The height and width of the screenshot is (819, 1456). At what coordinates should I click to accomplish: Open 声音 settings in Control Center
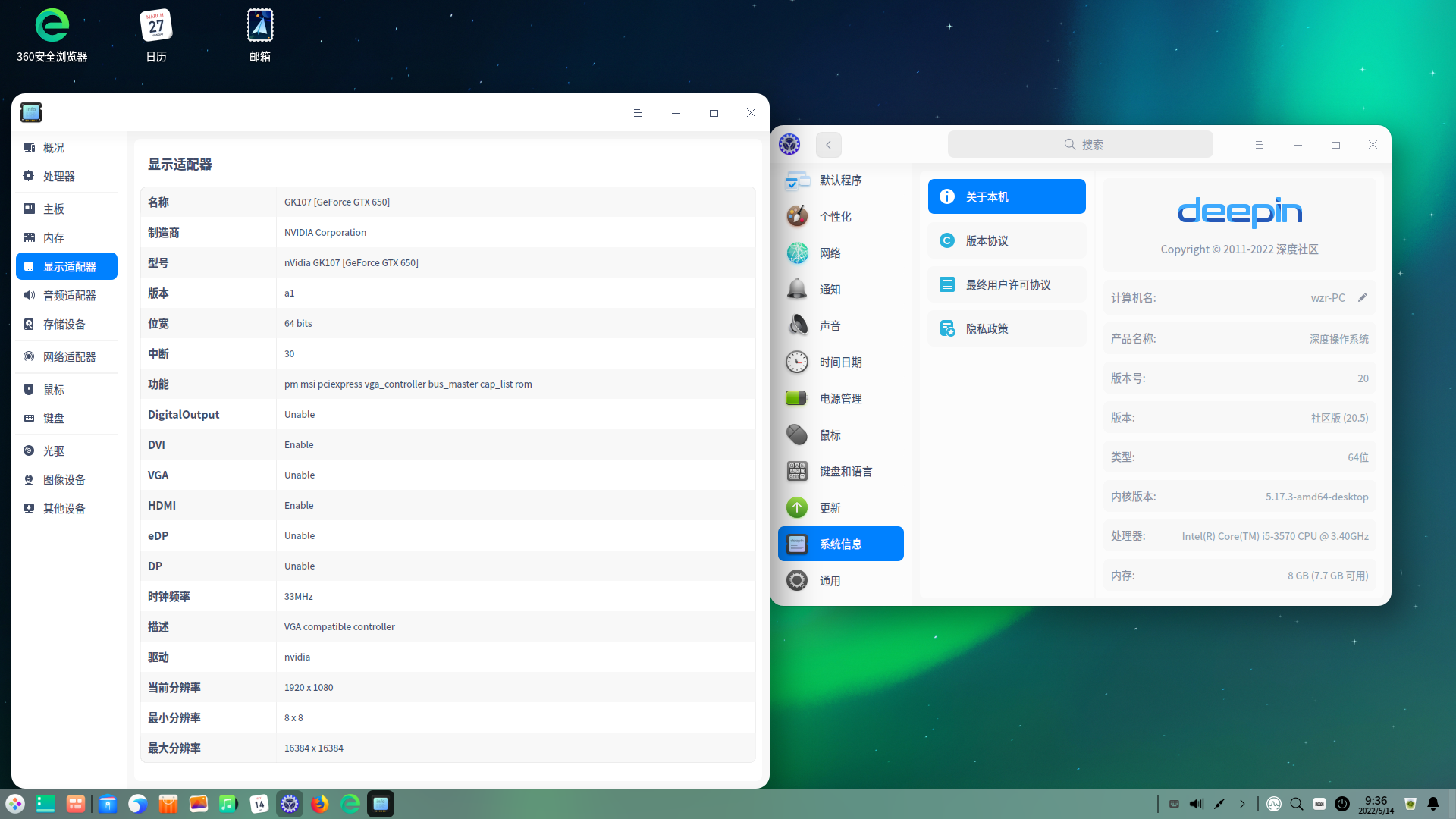(x=830, y=325)
